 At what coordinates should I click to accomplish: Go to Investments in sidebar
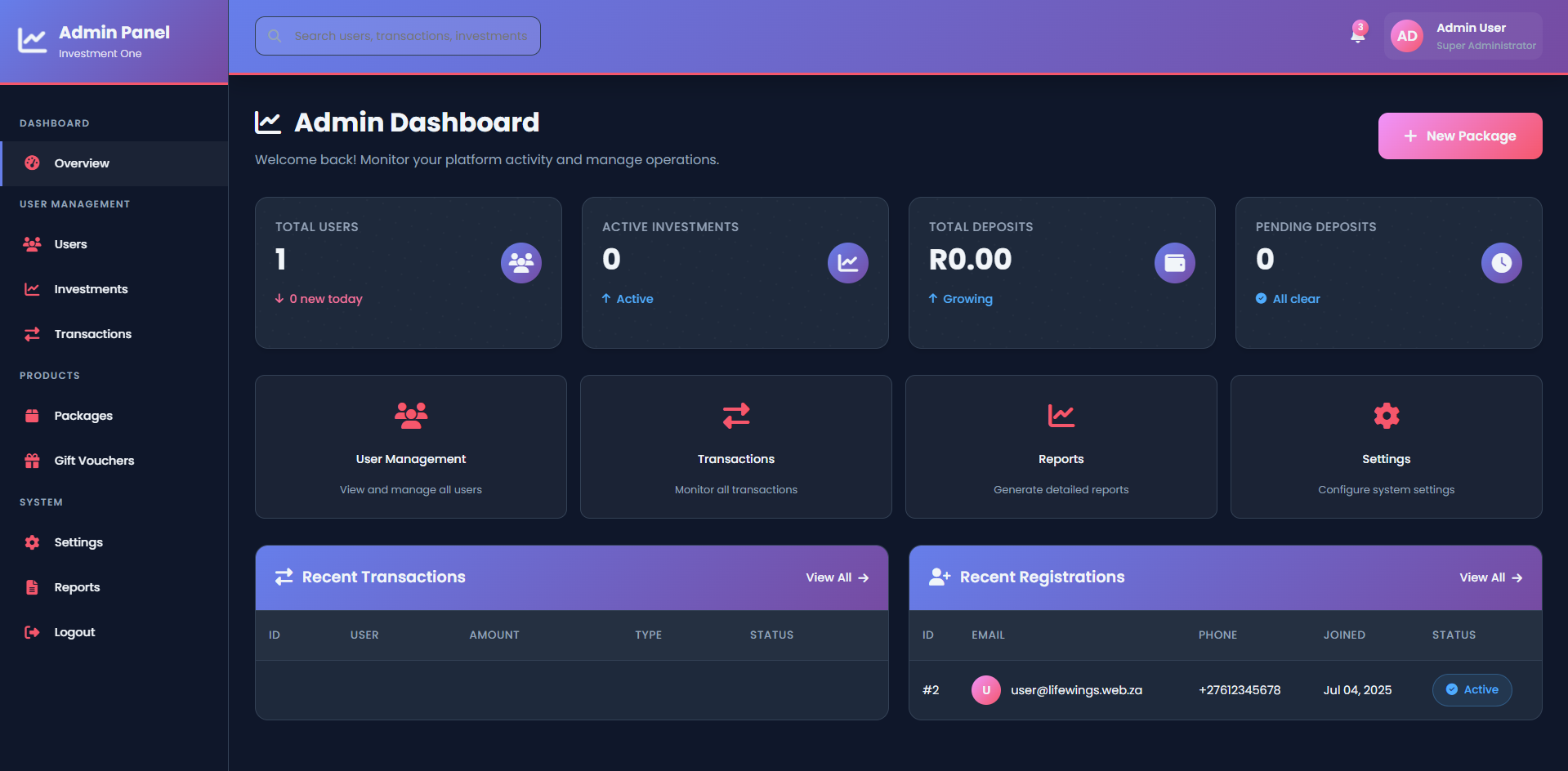point(114,289)
